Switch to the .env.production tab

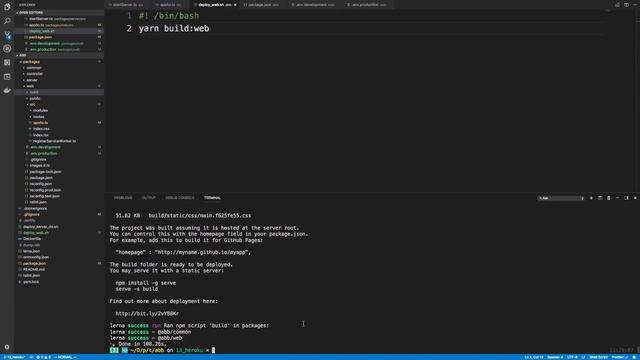[367, 5]
